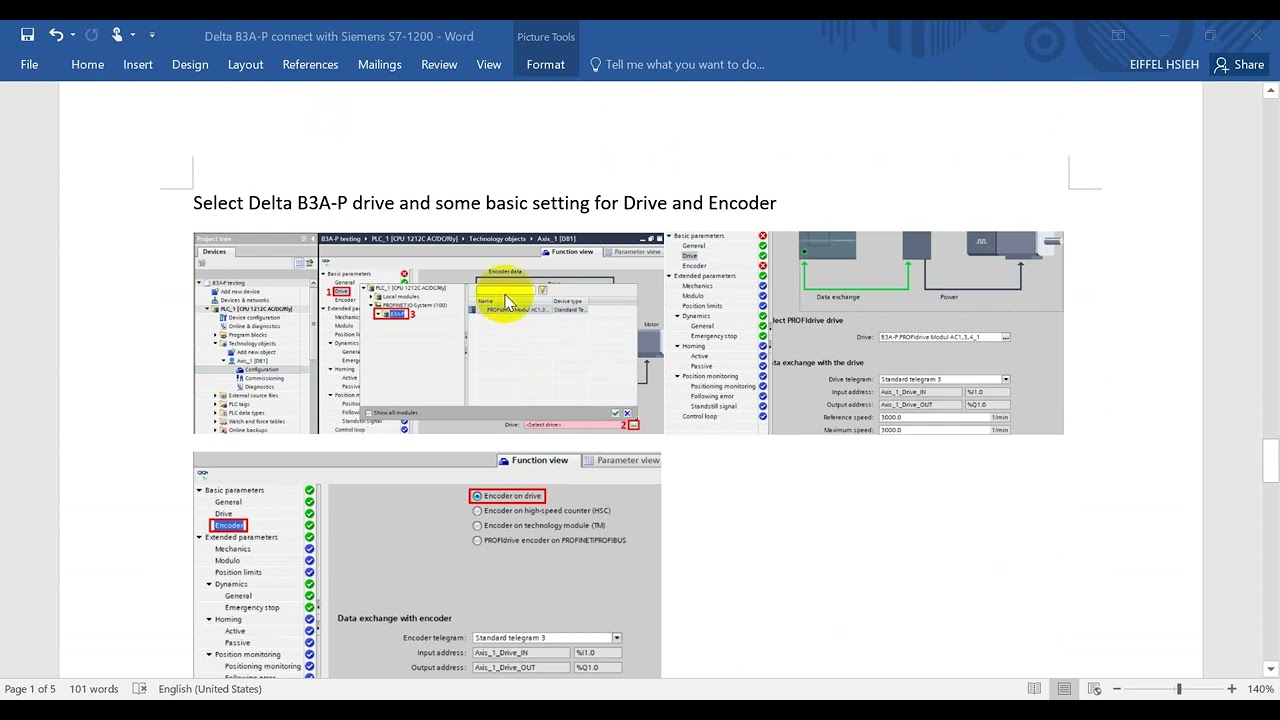Minimize the Word window

click(1164, 36)
